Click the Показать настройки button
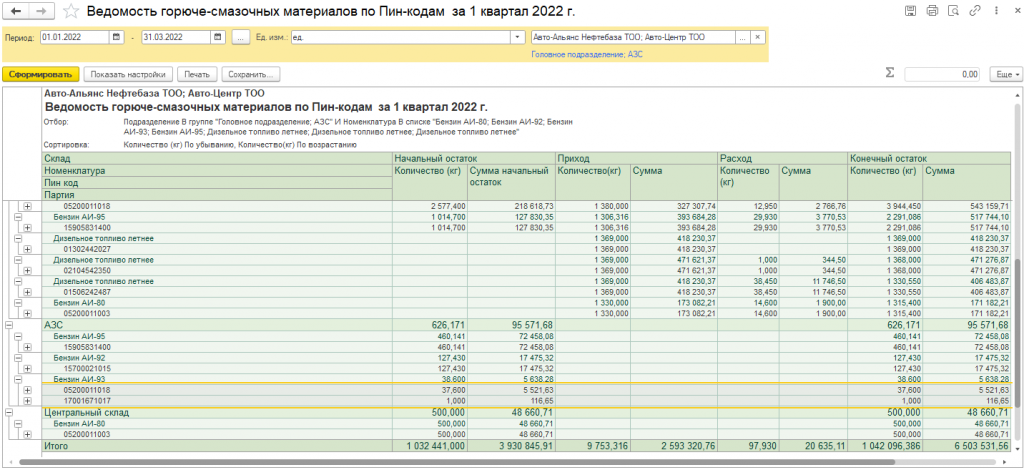The width and height of the screenshot is (1024, 470). pyautogui.click(x=127, y=74)
